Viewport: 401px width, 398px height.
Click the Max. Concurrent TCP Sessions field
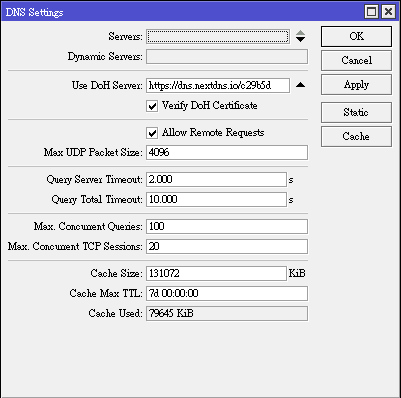227,246
